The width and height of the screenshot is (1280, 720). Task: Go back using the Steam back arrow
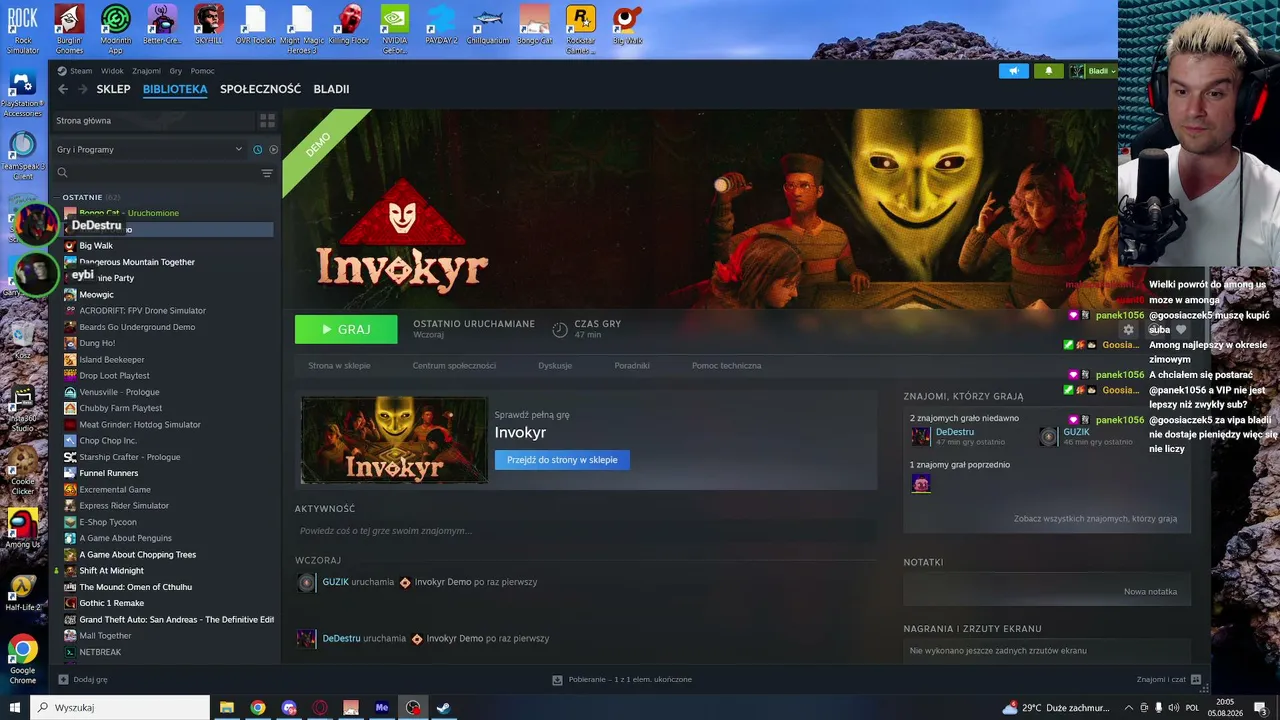tap(63, 89)
